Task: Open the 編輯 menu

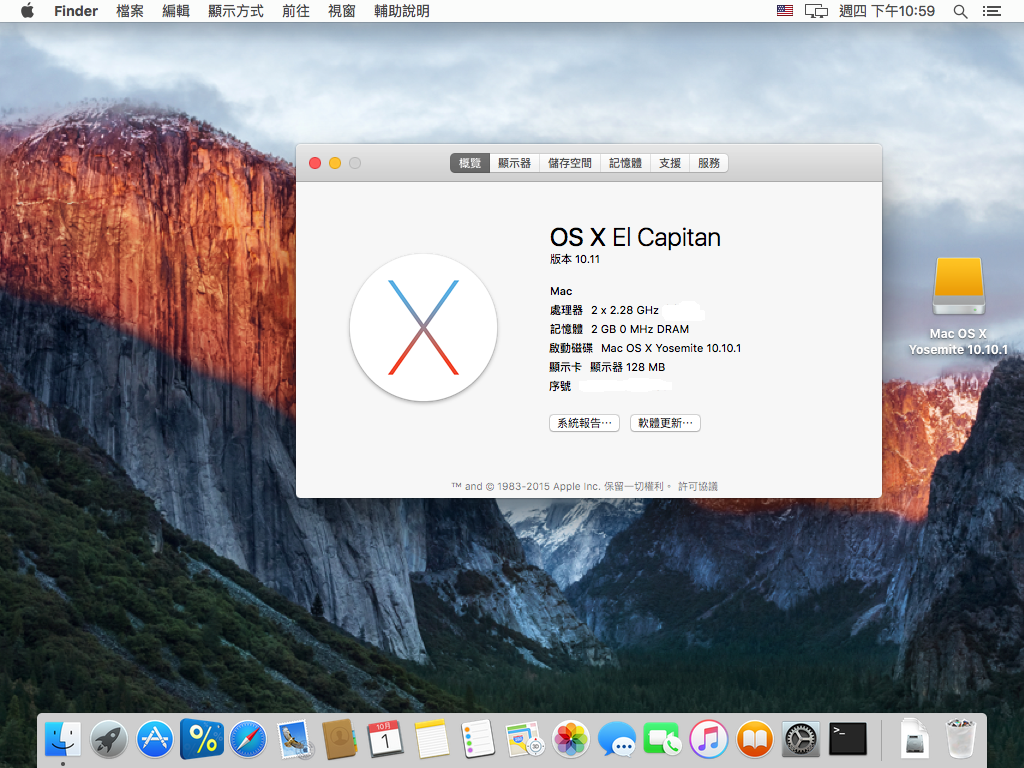Action: coord(176,11)
